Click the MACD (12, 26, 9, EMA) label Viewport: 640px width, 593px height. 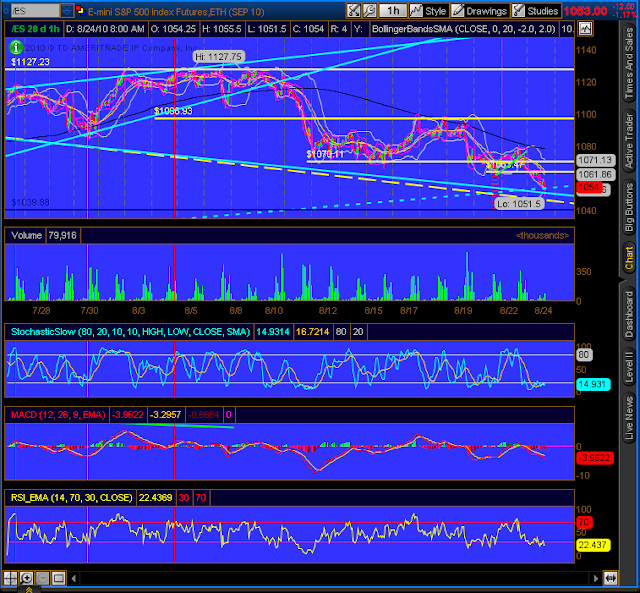(x=58, y=415)
